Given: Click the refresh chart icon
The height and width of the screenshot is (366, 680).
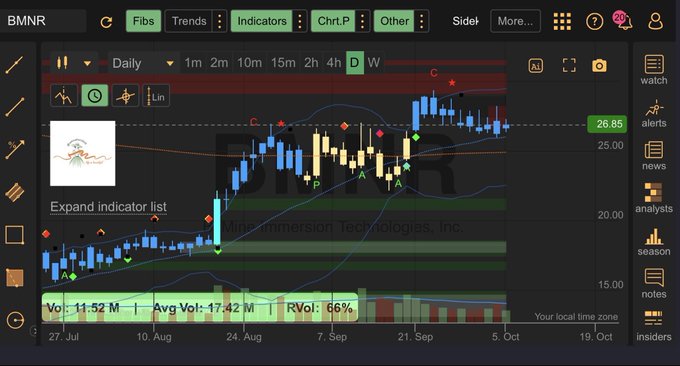Looking at the screenshot, I should tap(106, 22).
